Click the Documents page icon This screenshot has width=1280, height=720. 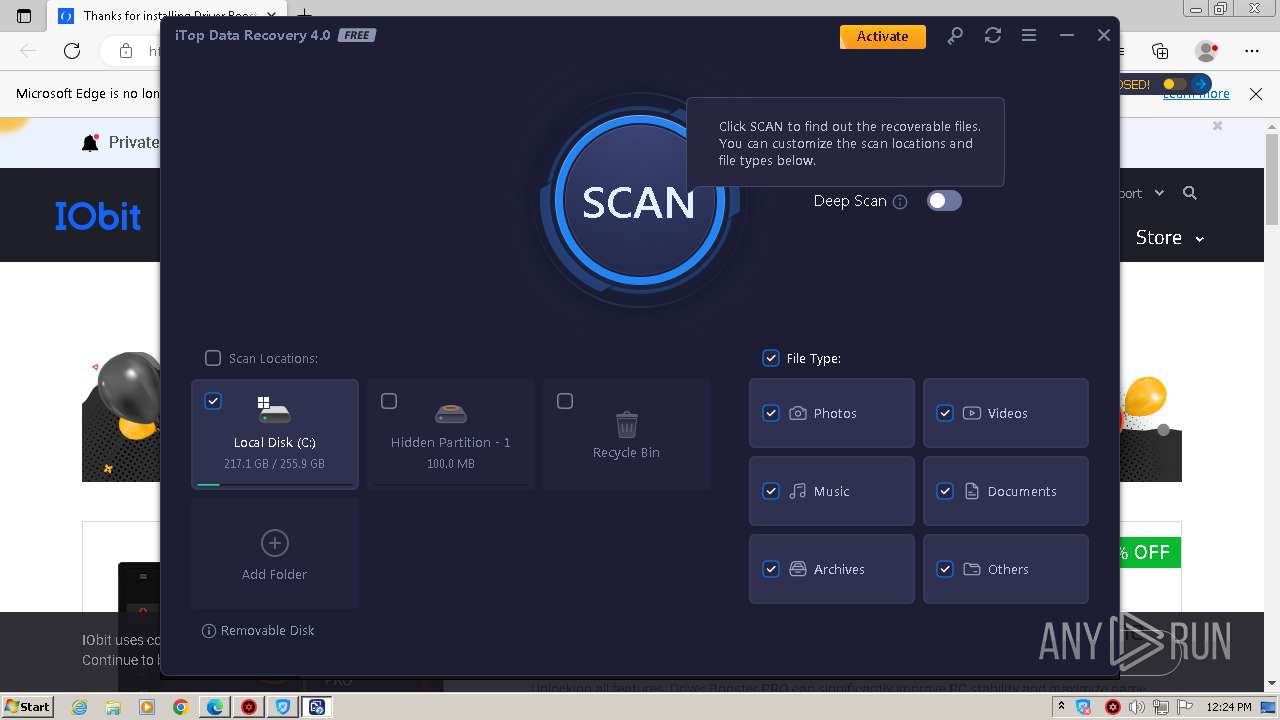(972, 491)
